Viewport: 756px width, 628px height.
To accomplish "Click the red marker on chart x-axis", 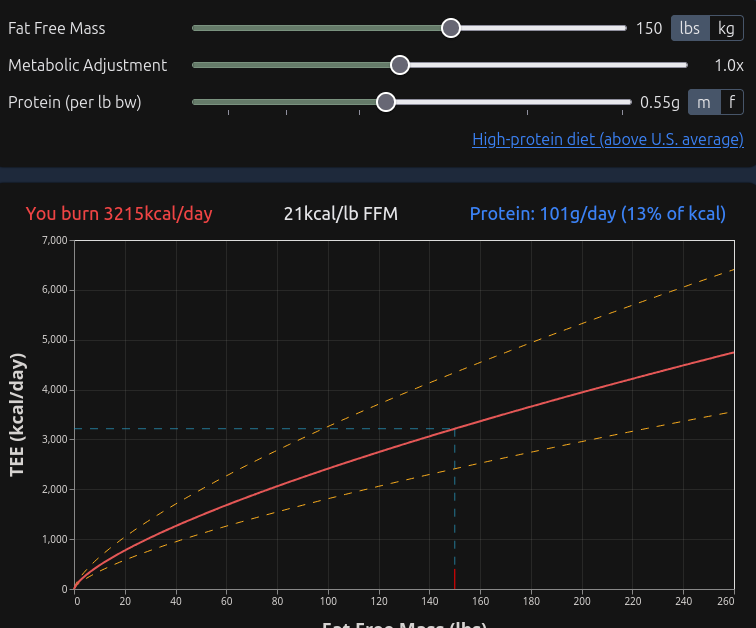I will click(x=455, y=579).
